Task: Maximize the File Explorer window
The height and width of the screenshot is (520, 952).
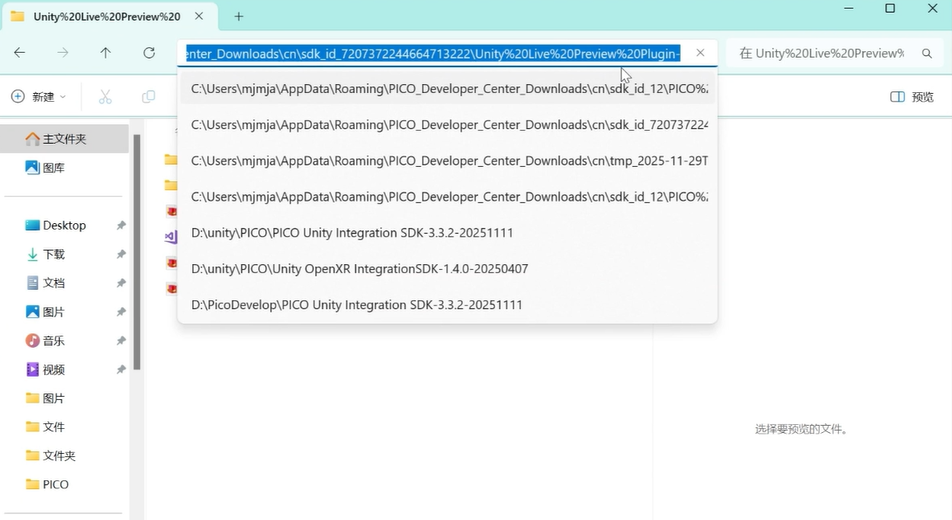Action: click(890, 9)
